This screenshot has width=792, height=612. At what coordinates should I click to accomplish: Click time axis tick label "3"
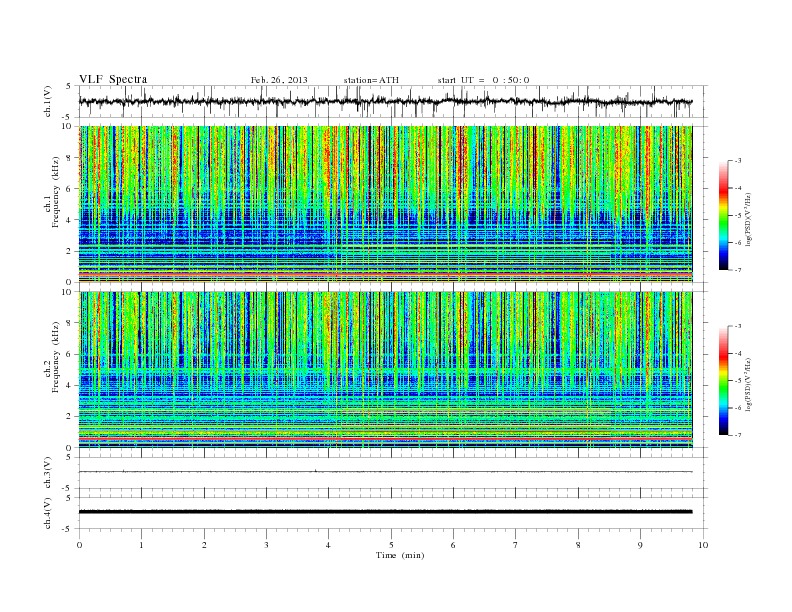pyautogui.click(x=266, y=545)
